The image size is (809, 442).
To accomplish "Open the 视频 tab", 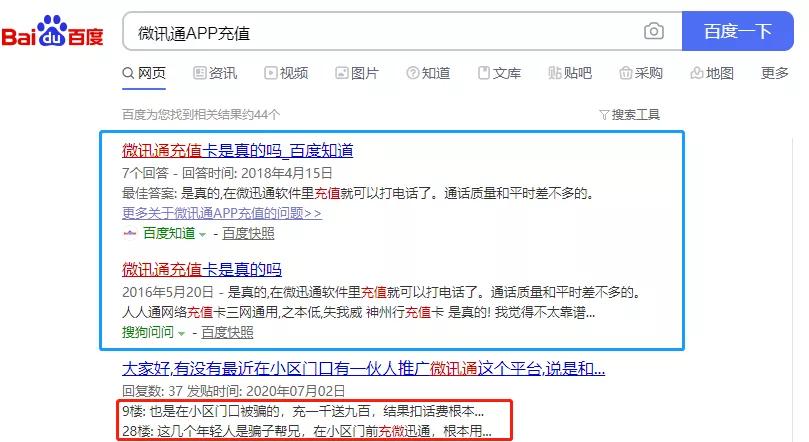I will (x=286, y=73).
